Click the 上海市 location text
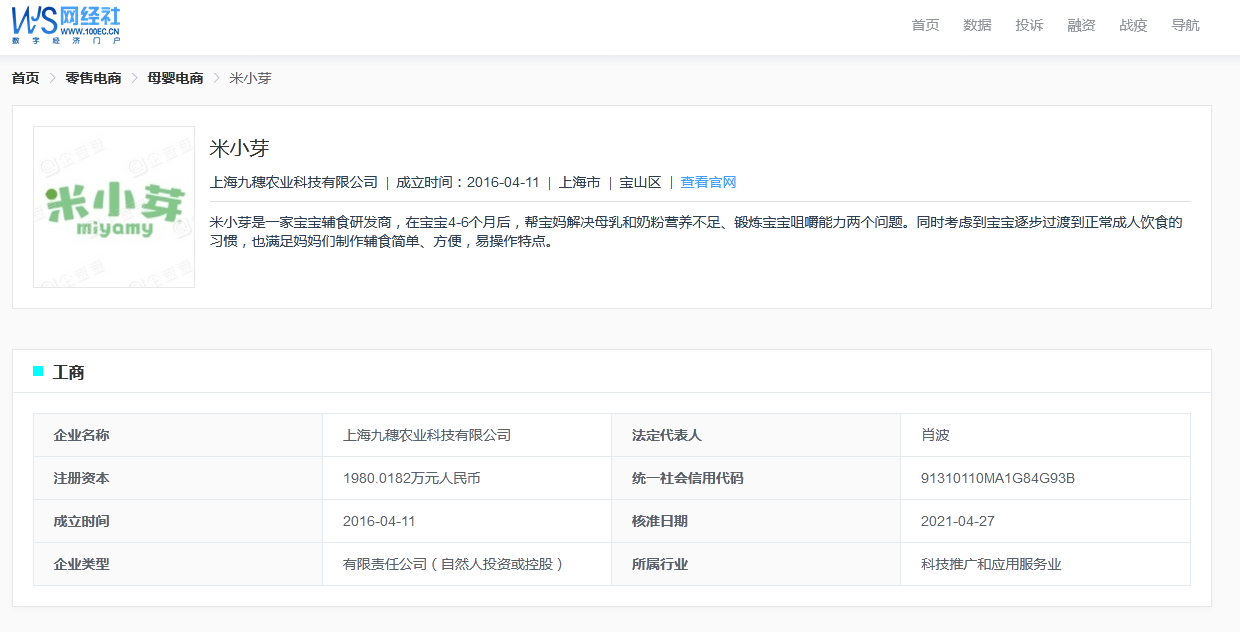The image size is (1240, 632). click(579, 182)
